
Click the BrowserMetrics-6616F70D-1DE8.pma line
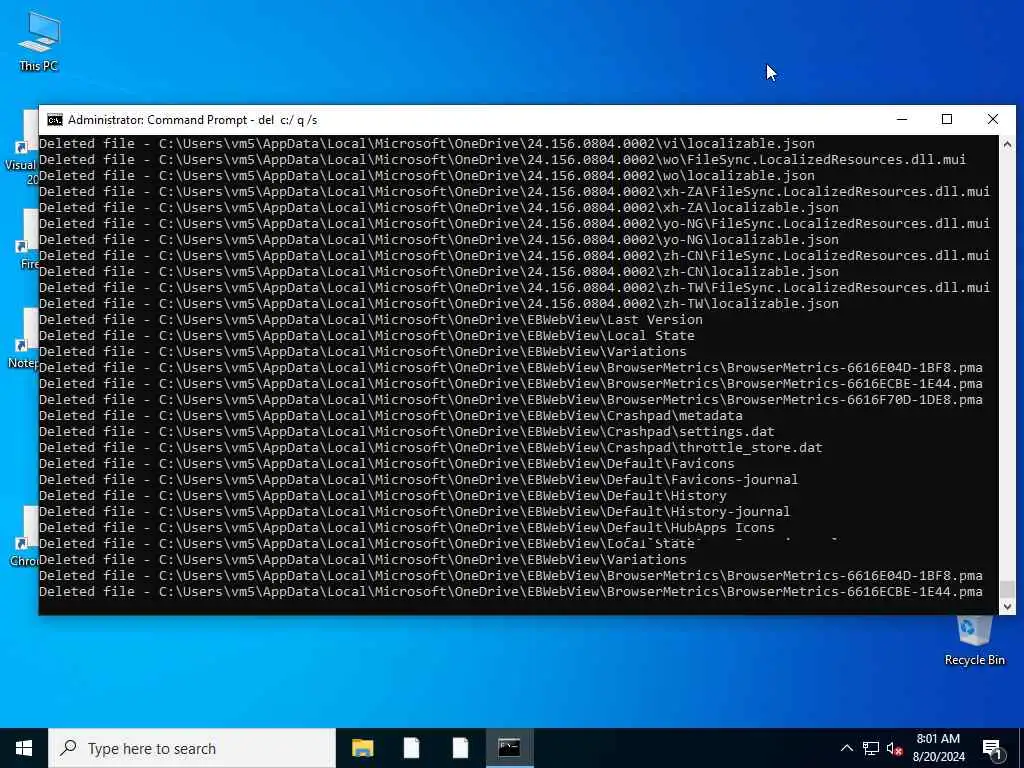pyautogui.click(x=511, y=400)
